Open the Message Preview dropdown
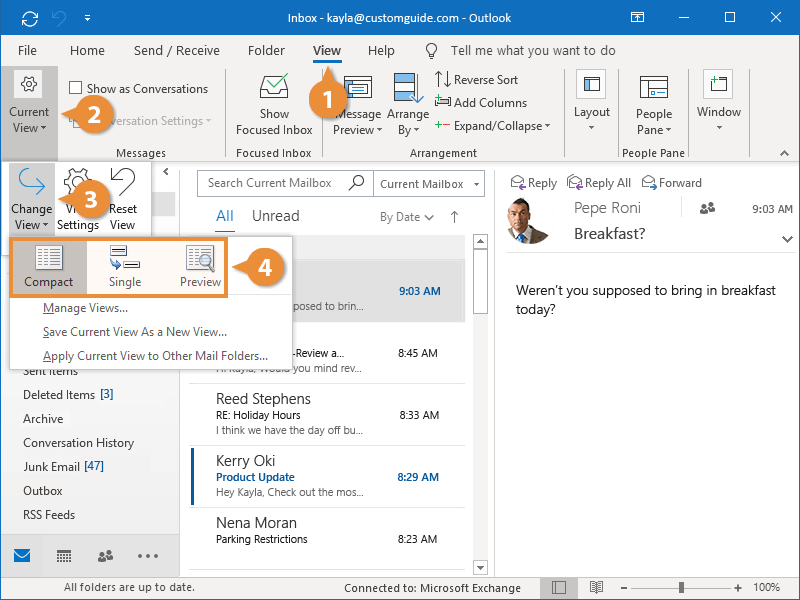800x600 pixels. [x=357, y=107]
